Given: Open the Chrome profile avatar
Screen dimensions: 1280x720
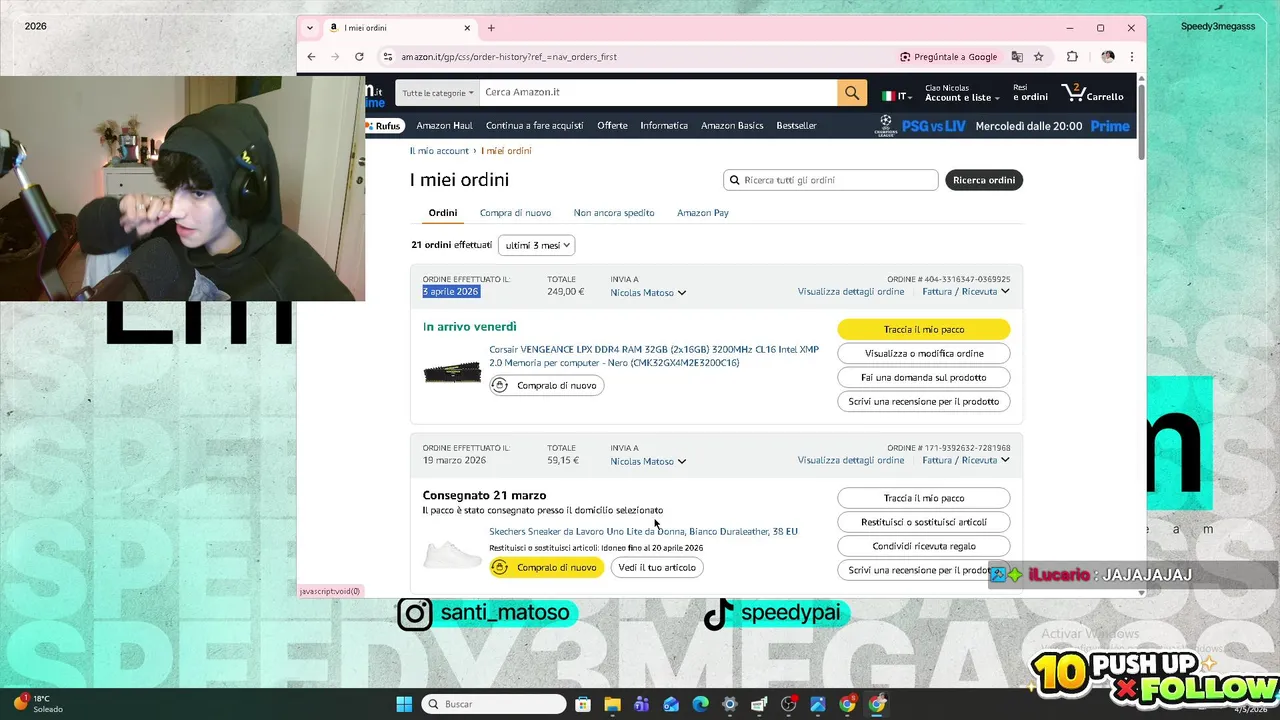Looking at the screenshot, I should (1108, 57).
